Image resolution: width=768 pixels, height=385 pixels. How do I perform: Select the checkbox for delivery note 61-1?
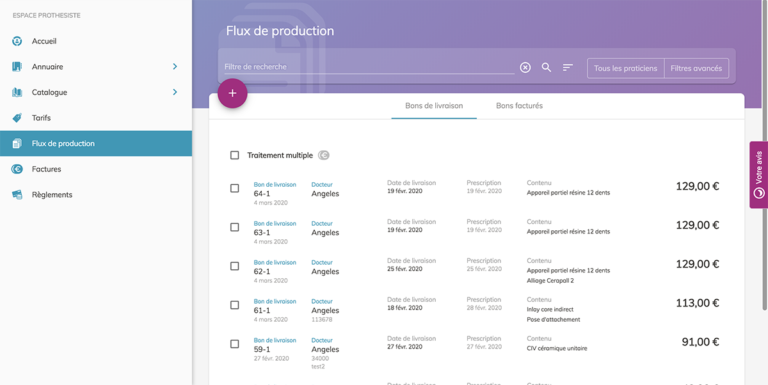[x=235, y=305]
